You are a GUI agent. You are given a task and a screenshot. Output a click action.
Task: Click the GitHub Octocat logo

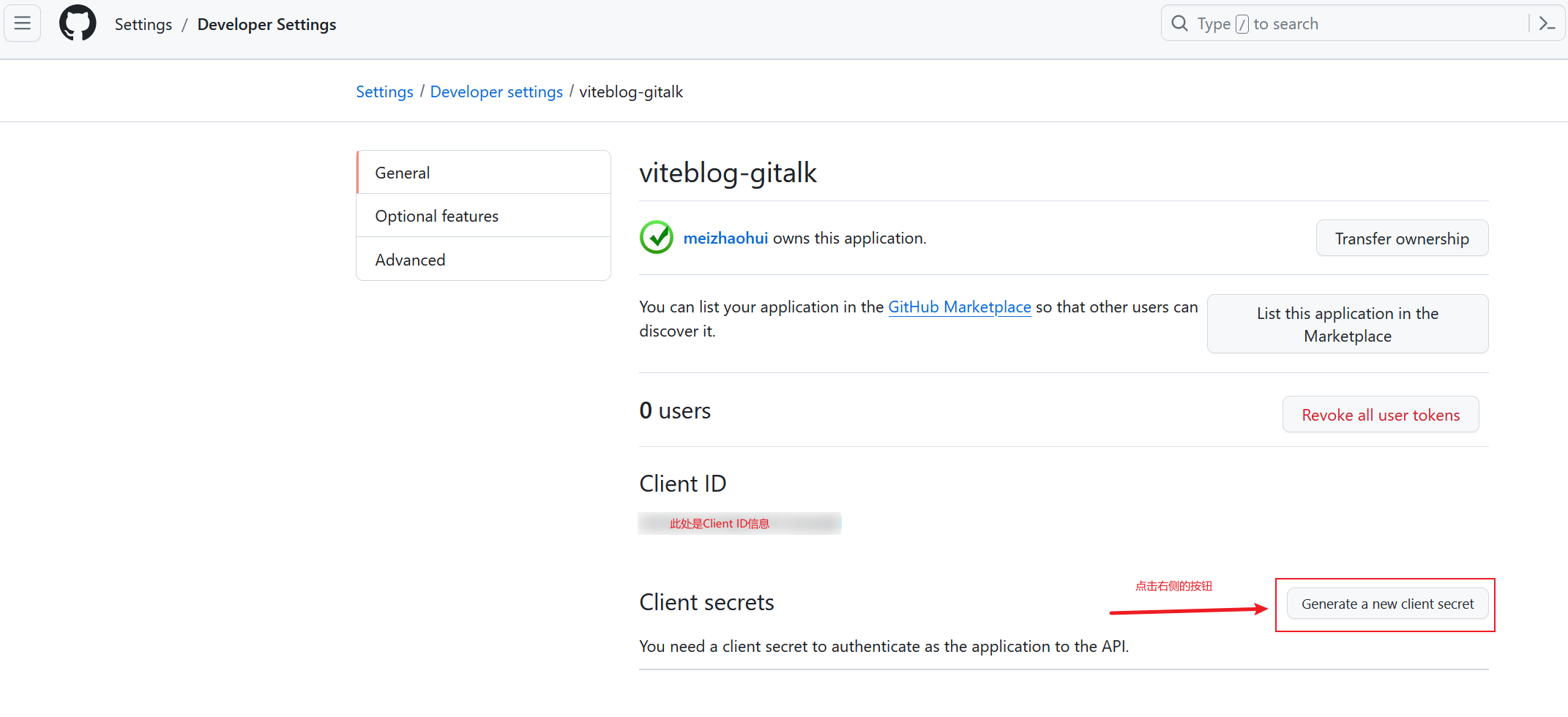click(x=78, y=23)
